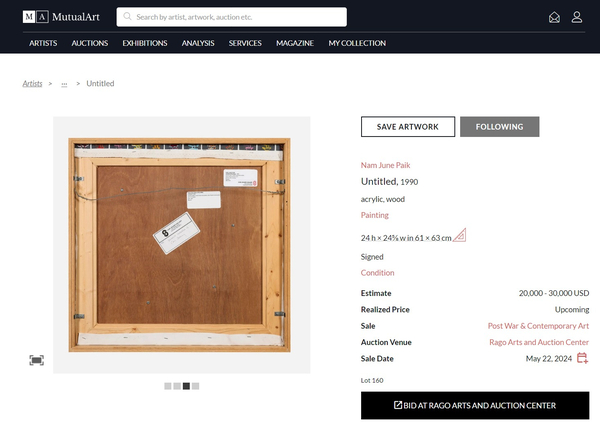600x428 pixels.
Task: Open the Artists menu
Action: [x=43, y=43]
